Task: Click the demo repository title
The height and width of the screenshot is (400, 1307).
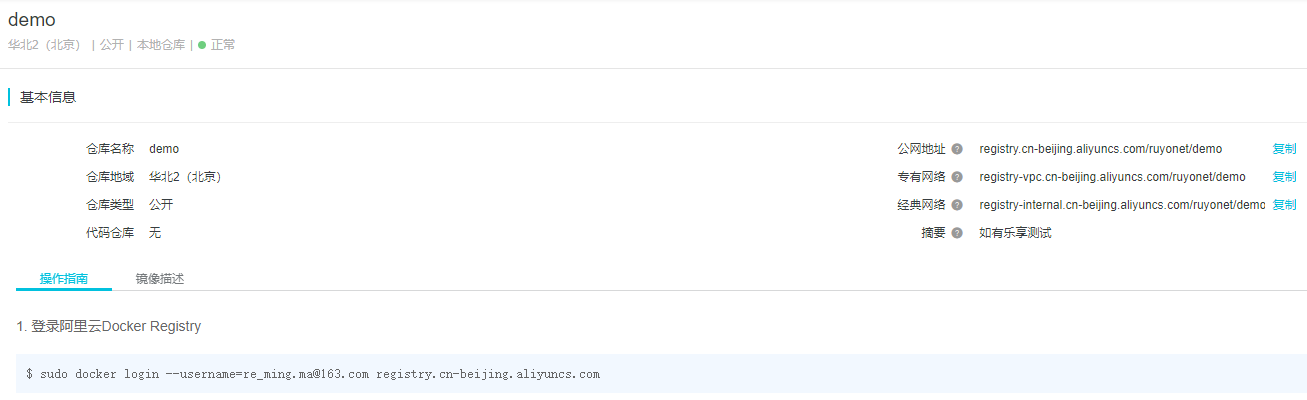Action: (x=32, y=20)
